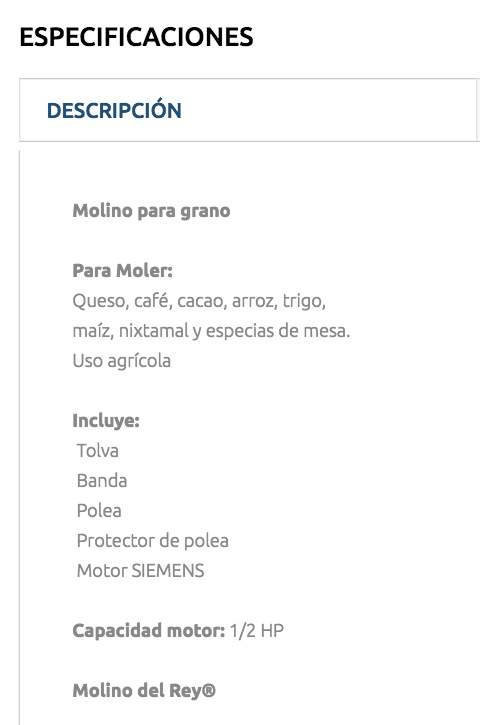The image size is (480, 725).
Task: Click the Queso, café, cacao line
Action: click(199, 301)
